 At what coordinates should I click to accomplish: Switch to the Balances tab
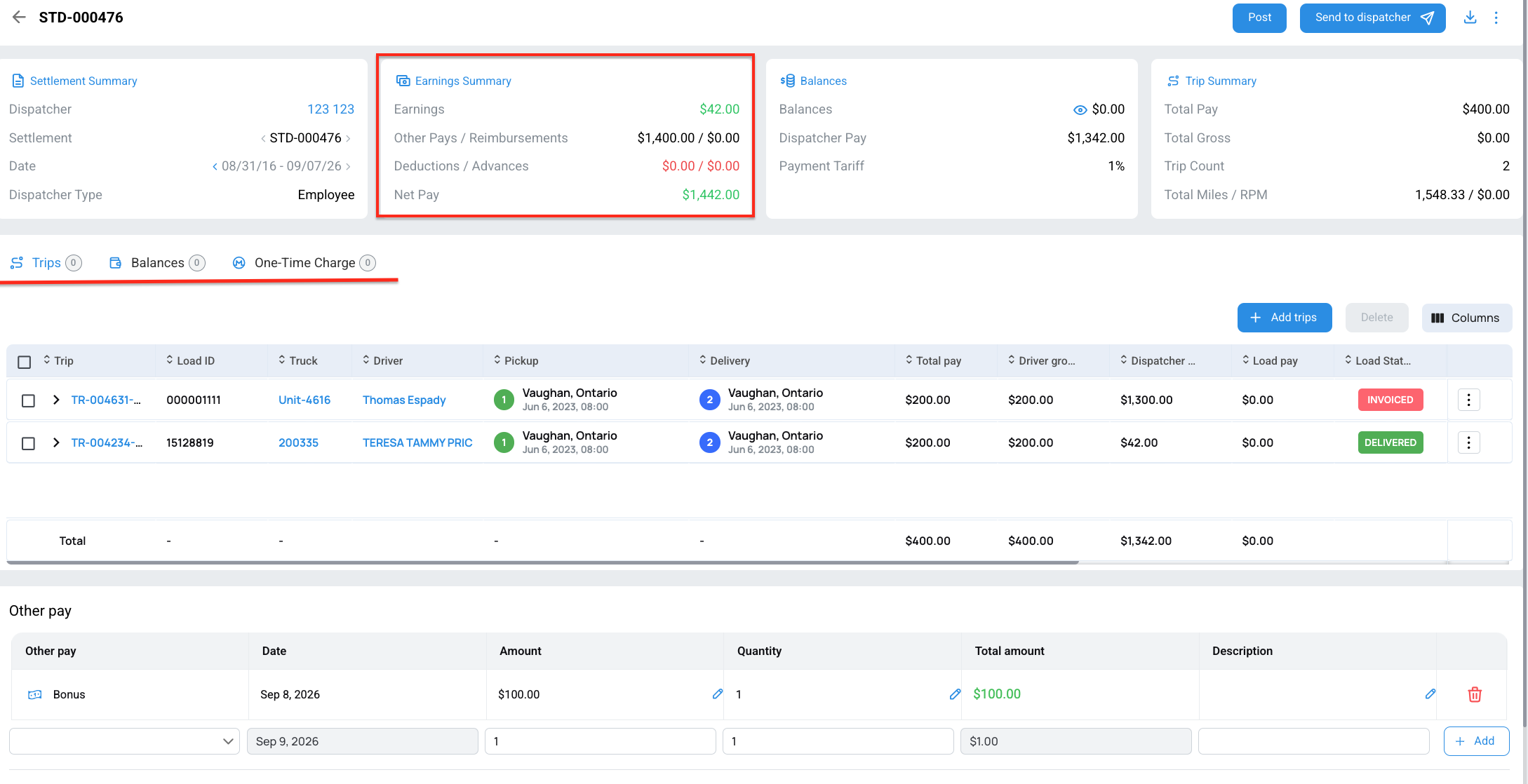tap(157, 263)
